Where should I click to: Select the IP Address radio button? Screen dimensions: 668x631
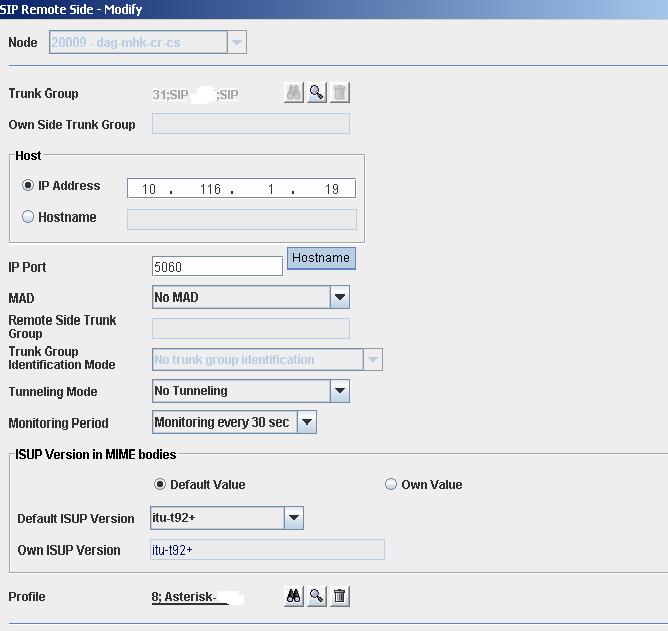click(28, 186)
